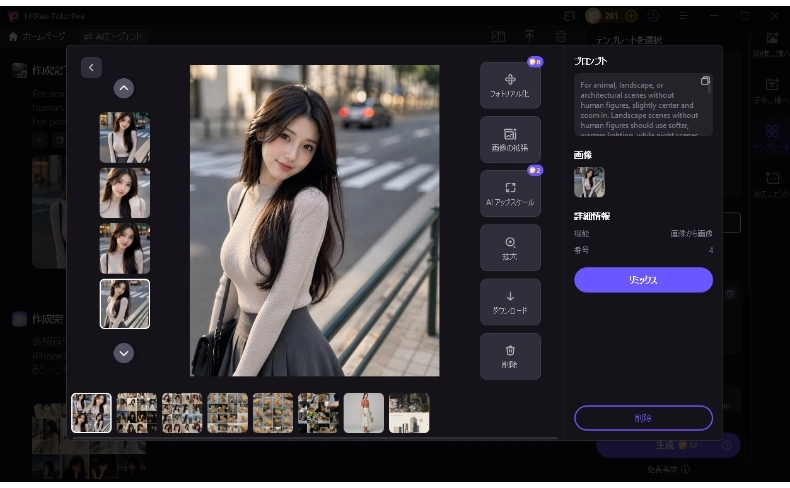The width and height of the screenshot is (790, 488).
Task: Click the main portrait preview image
Action: coord(314,221)
